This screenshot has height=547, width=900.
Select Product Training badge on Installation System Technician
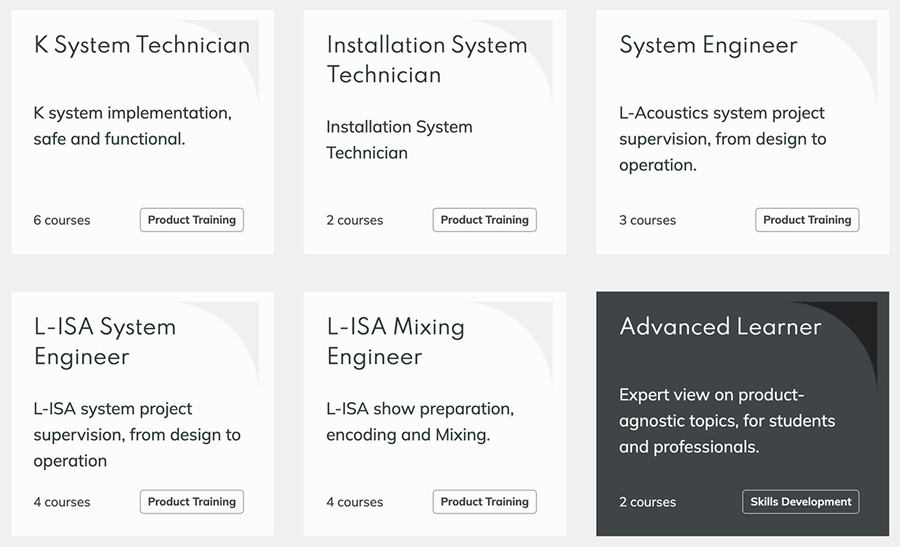coord(484,220)
